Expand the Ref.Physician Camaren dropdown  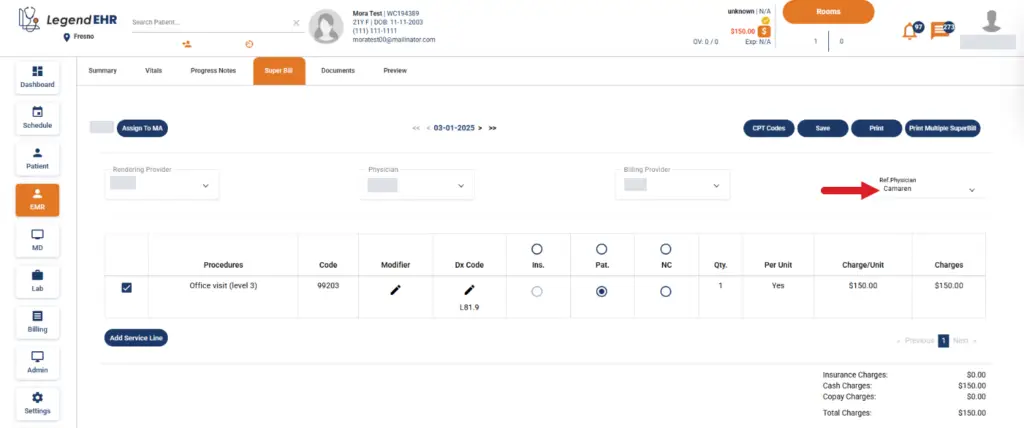[971, 189]
